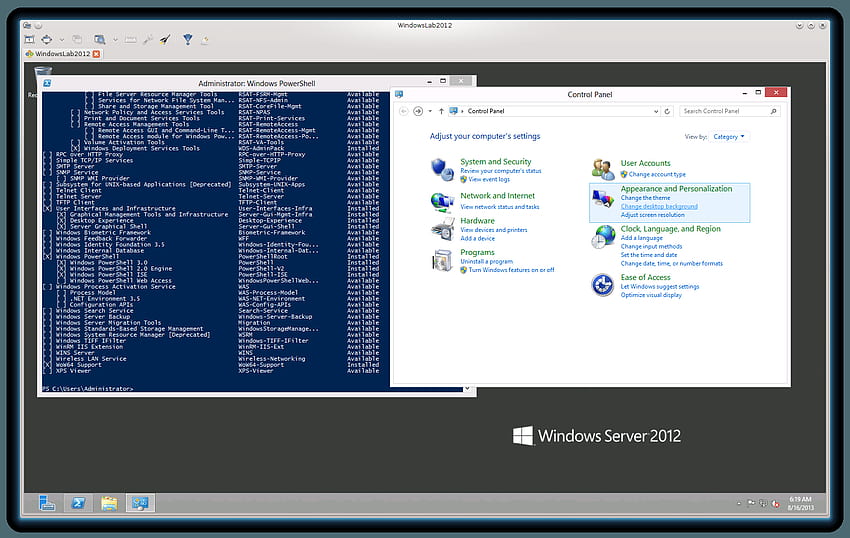Viewport: 850px width, 538px height.
Task: Close the WindowsLab2012 tab with the red X
Action: (x=96, y=54)
